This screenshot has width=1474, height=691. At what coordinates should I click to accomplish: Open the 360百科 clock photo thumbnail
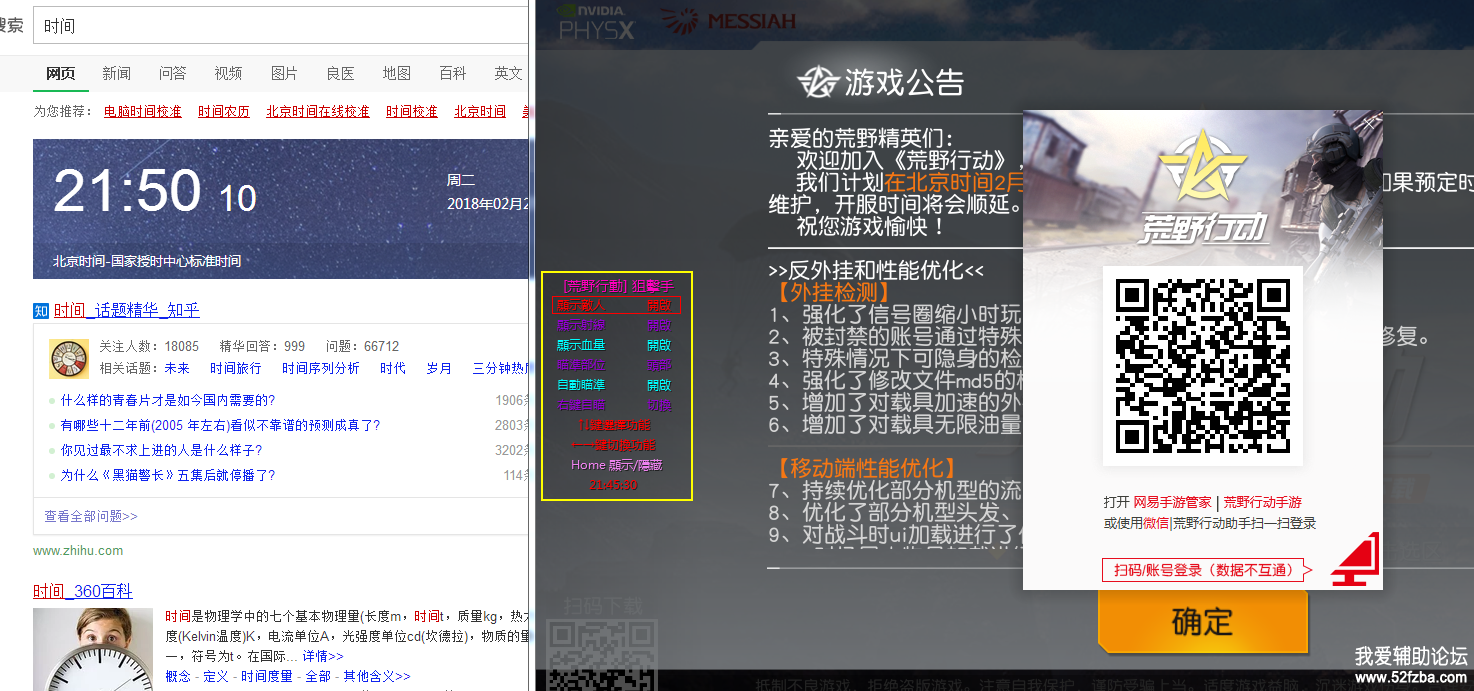click(x=93, y=649)
